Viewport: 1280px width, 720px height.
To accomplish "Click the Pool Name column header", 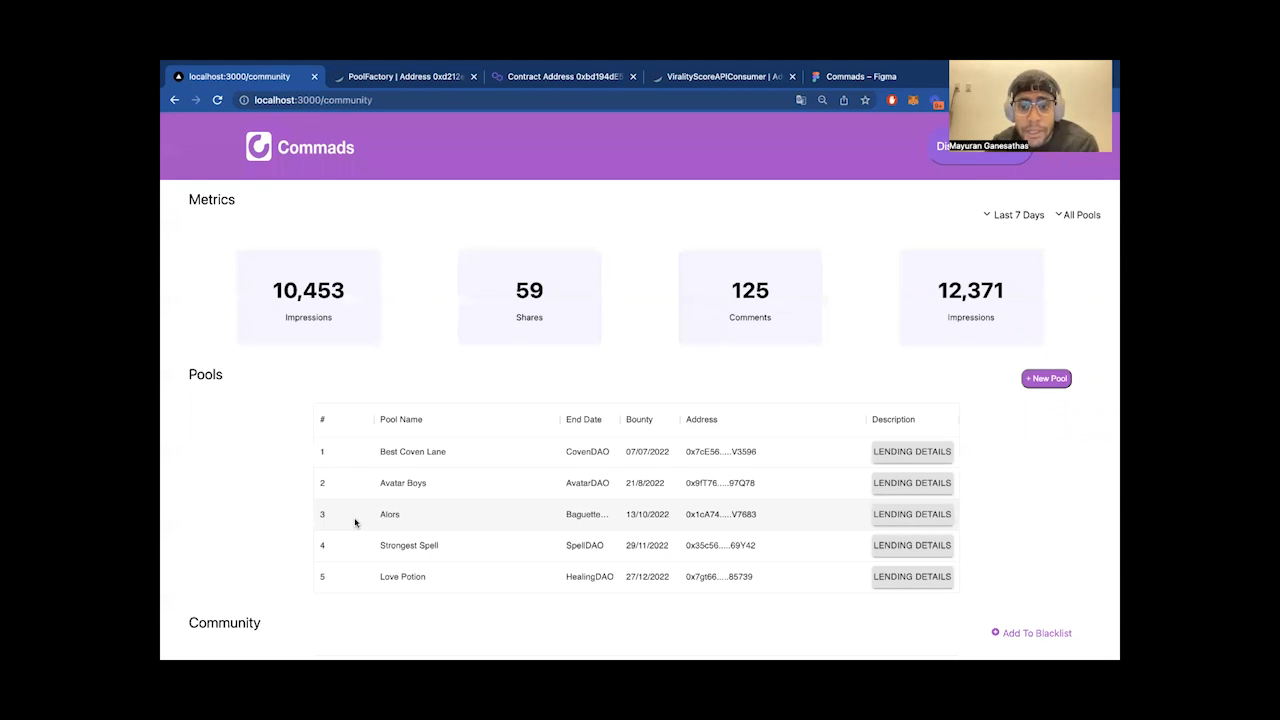I will point(401,419).
